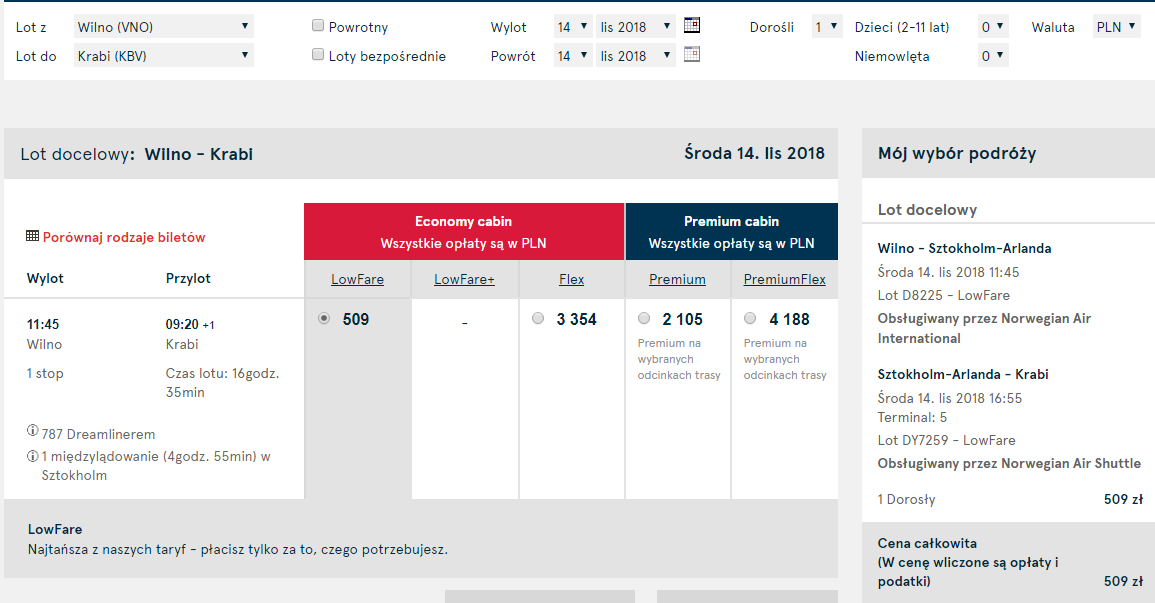
Task: Open the Wylot month lis 2018 dropdown
Action: tap(636, 27)
